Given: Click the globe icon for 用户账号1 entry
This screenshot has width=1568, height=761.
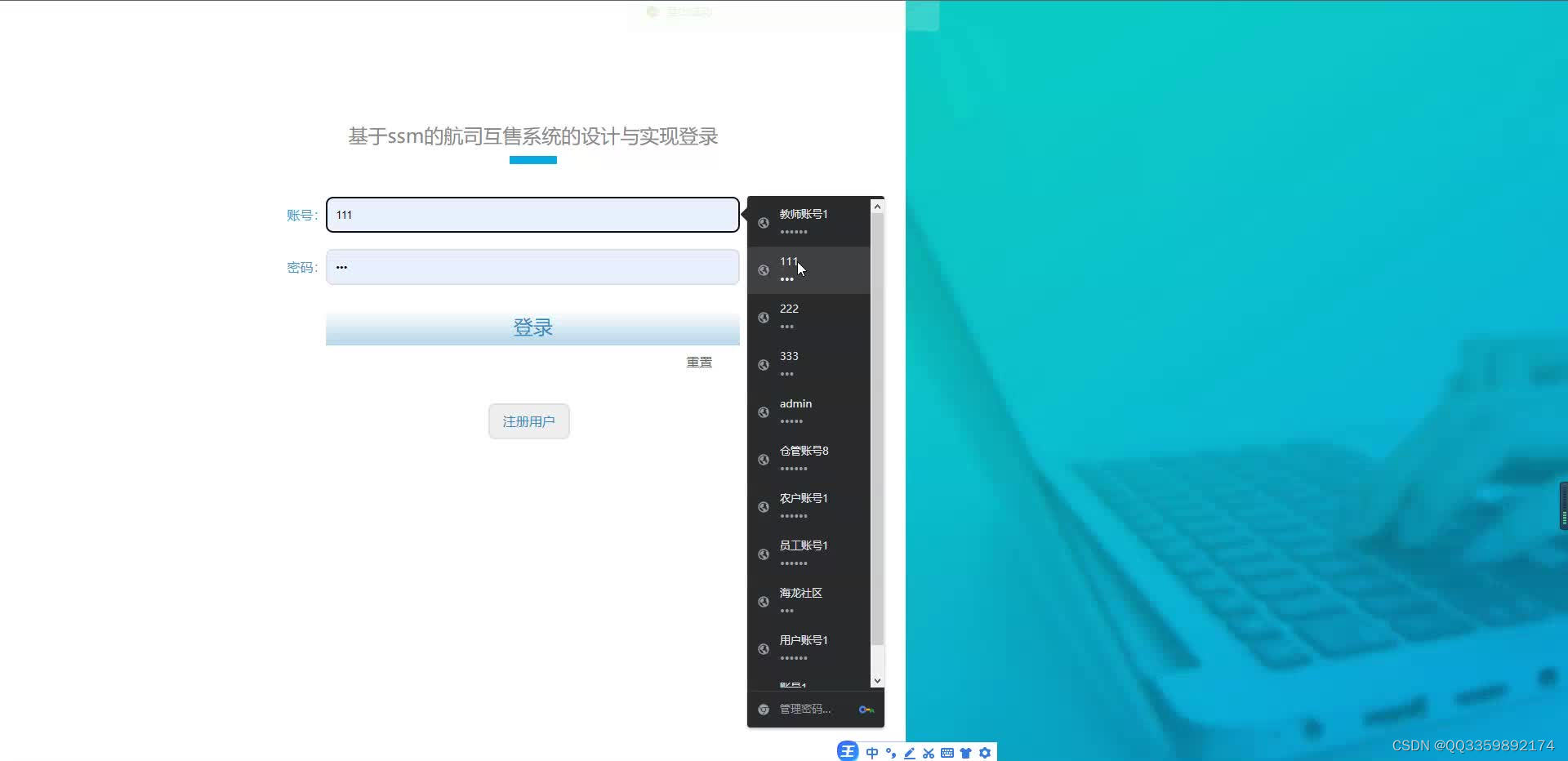Looking at the screenshot, I should [764, 649].
